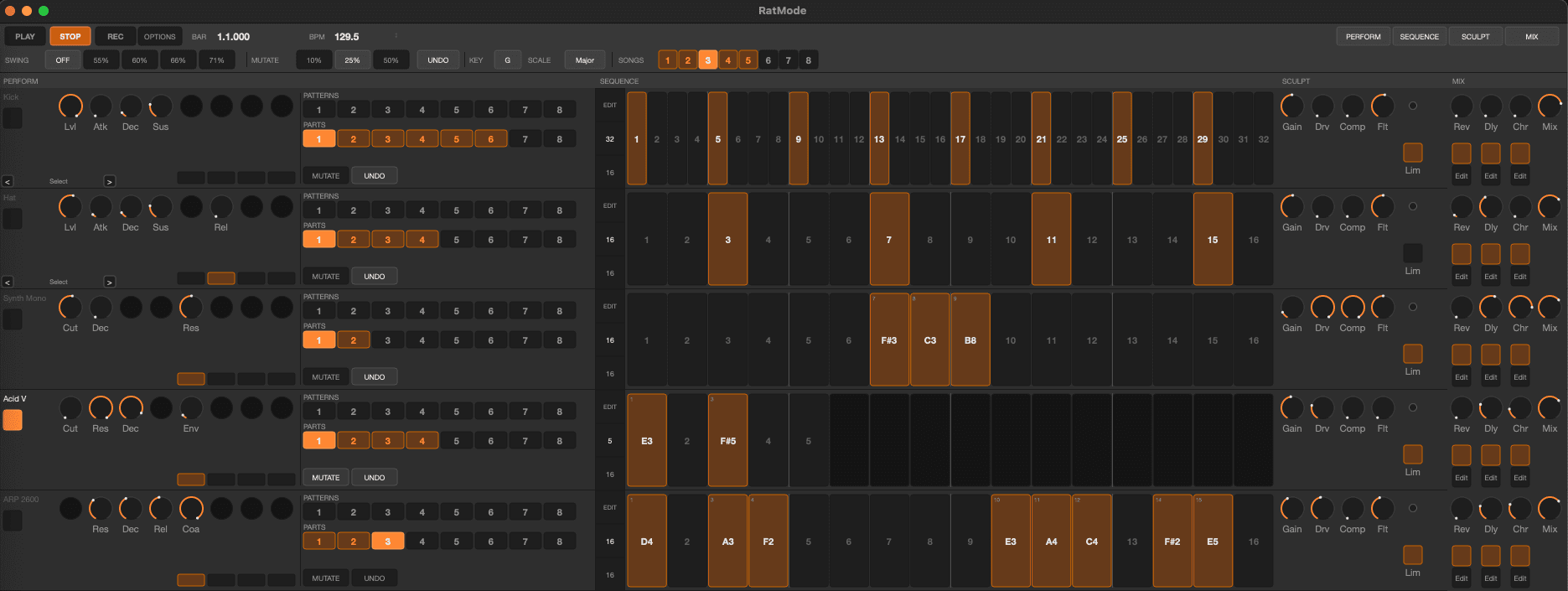This screenshot has width=1568, height=591.
Task: Select song slot 6
Action: (768, 60)
